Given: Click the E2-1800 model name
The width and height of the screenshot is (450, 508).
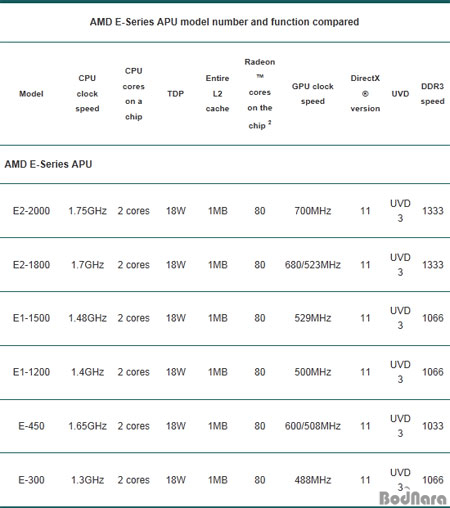Looking at the screenshot, I should [31, 265].
